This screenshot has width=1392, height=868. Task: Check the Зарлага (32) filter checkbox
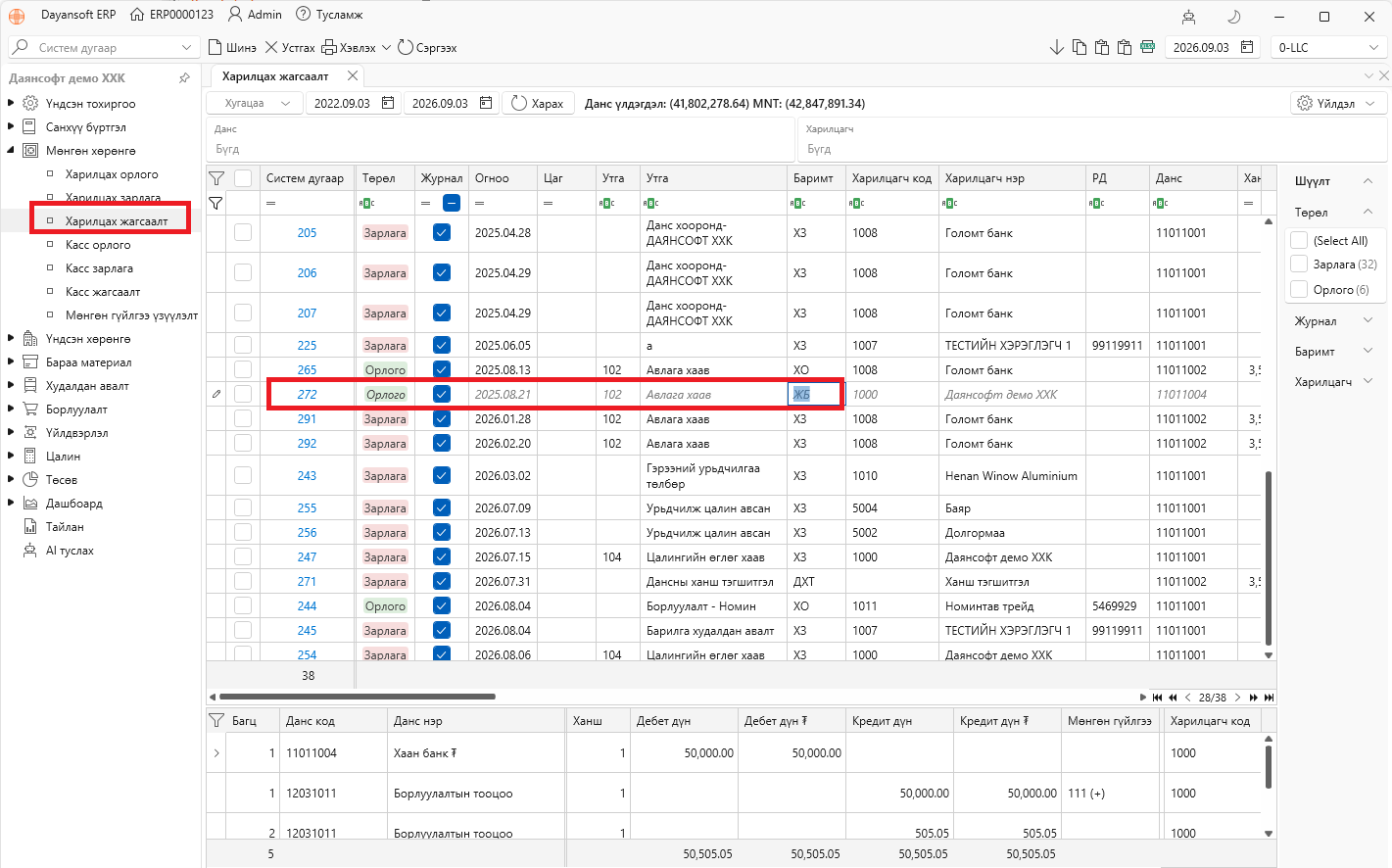tap(1299, 264)
